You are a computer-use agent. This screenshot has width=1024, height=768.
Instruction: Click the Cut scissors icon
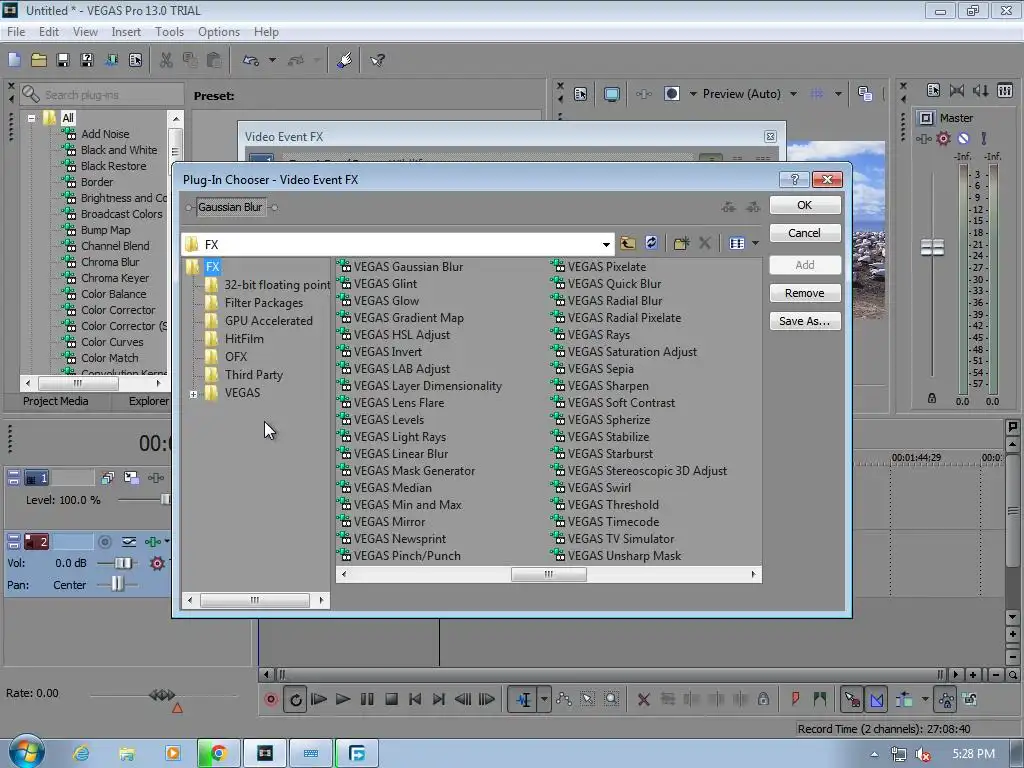(x=166, y=60)
